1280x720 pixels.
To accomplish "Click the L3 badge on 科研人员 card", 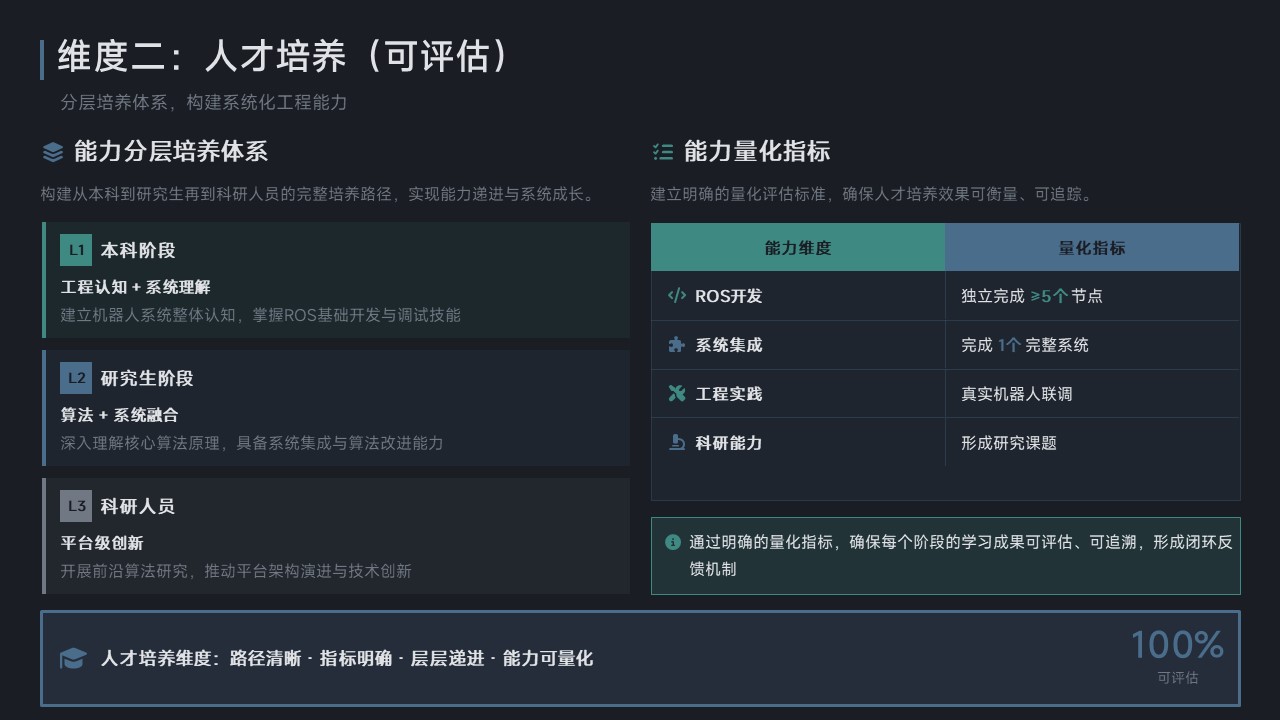I will tap(76, 506).
